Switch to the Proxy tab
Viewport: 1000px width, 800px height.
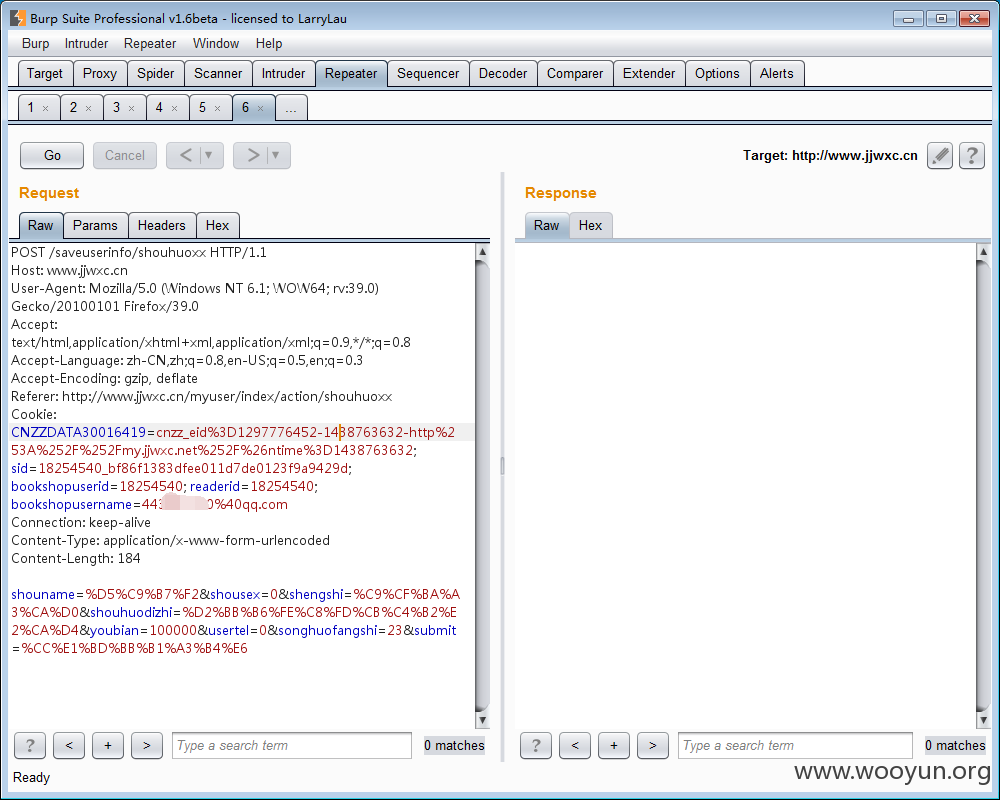click(x=99, y=73)
